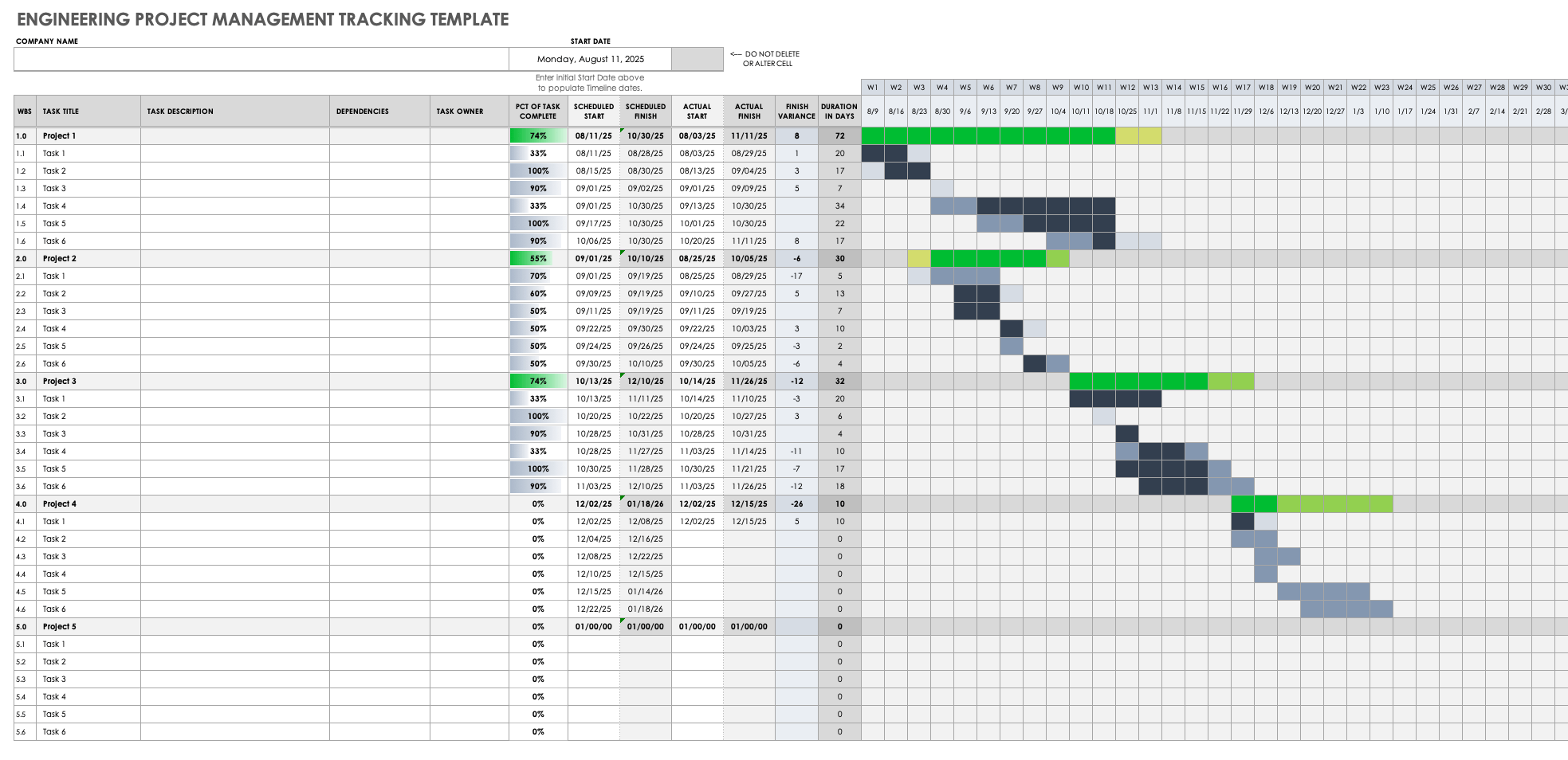Click row 1.2 percent complete 100%

point(538,170)
